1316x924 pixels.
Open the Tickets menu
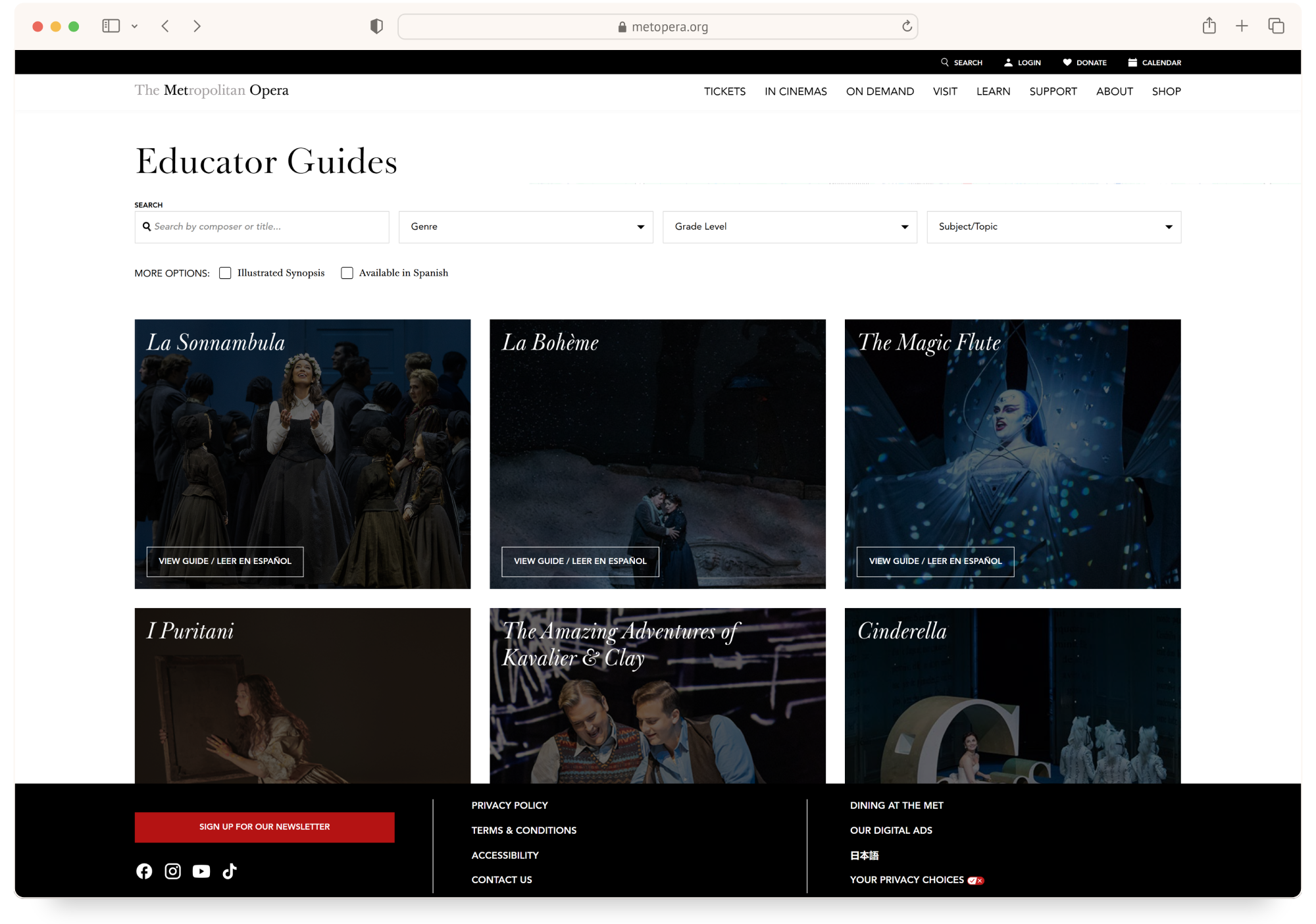[724, 91]
